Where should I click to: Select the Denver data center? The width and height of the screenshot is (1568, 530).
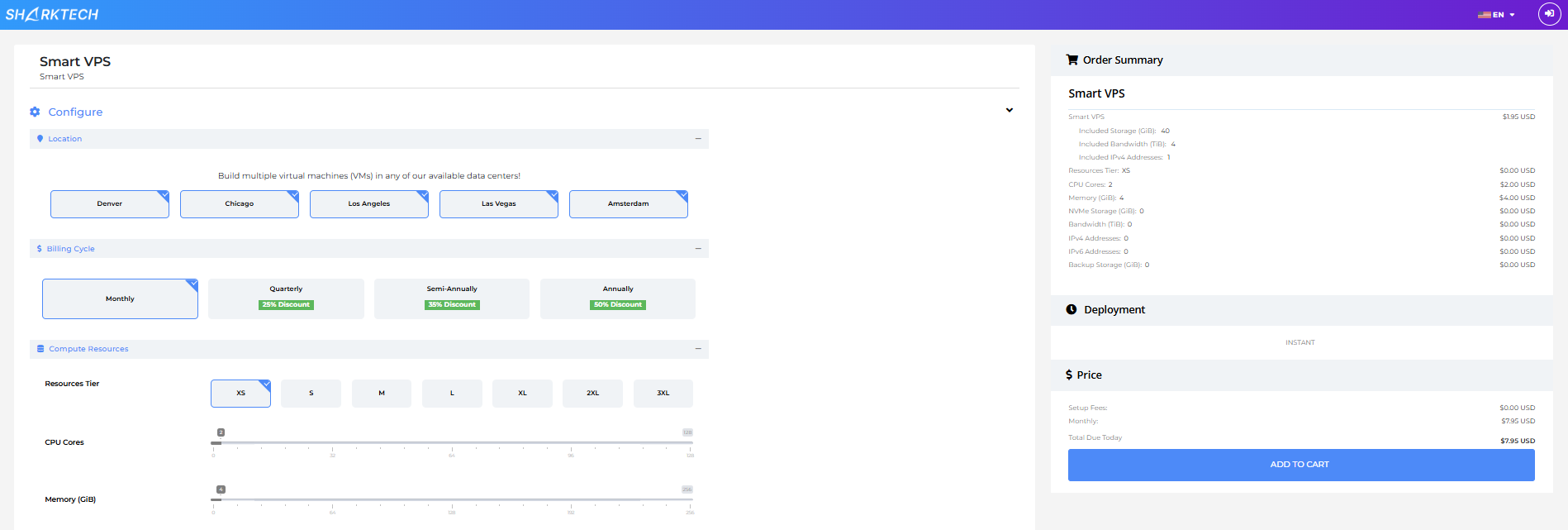click(110, 204)
